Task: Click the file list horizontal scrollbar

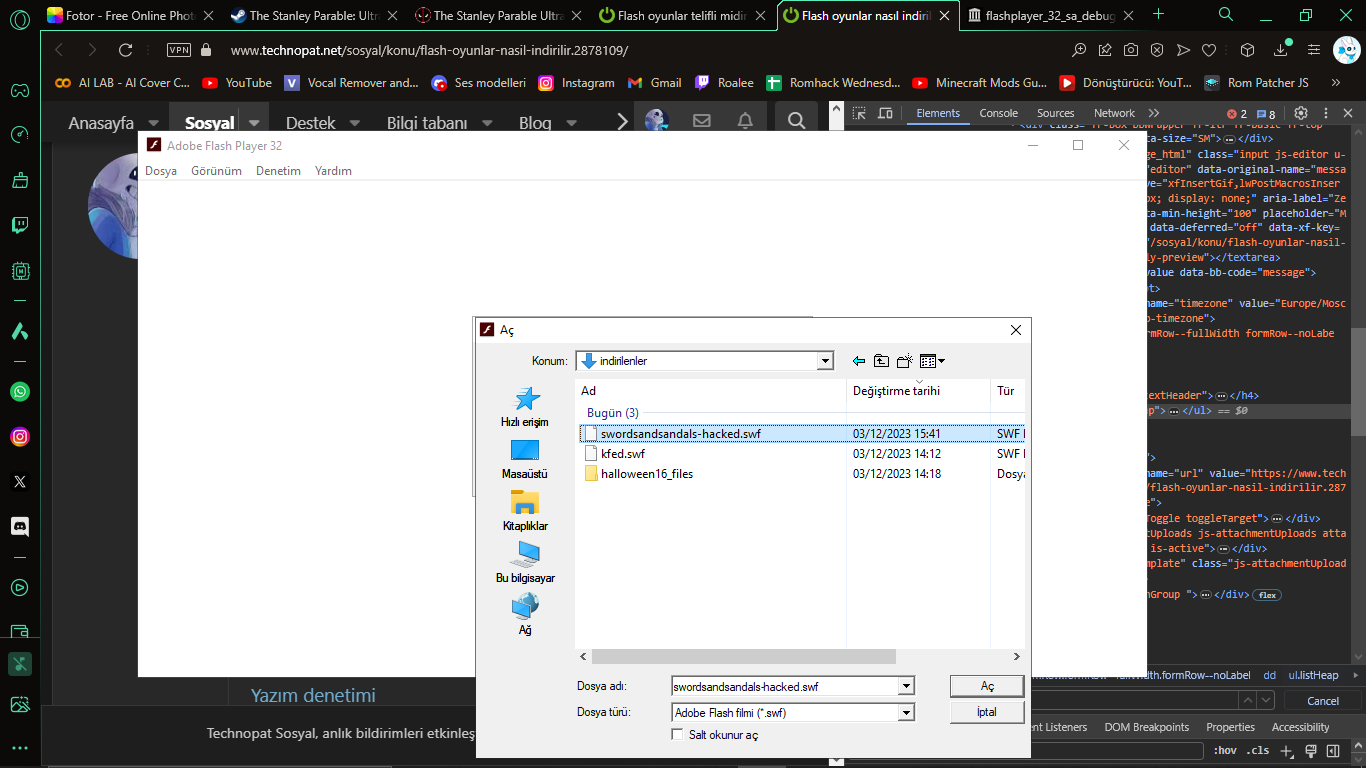Action: pyautogui.click(x=744, y=657)
